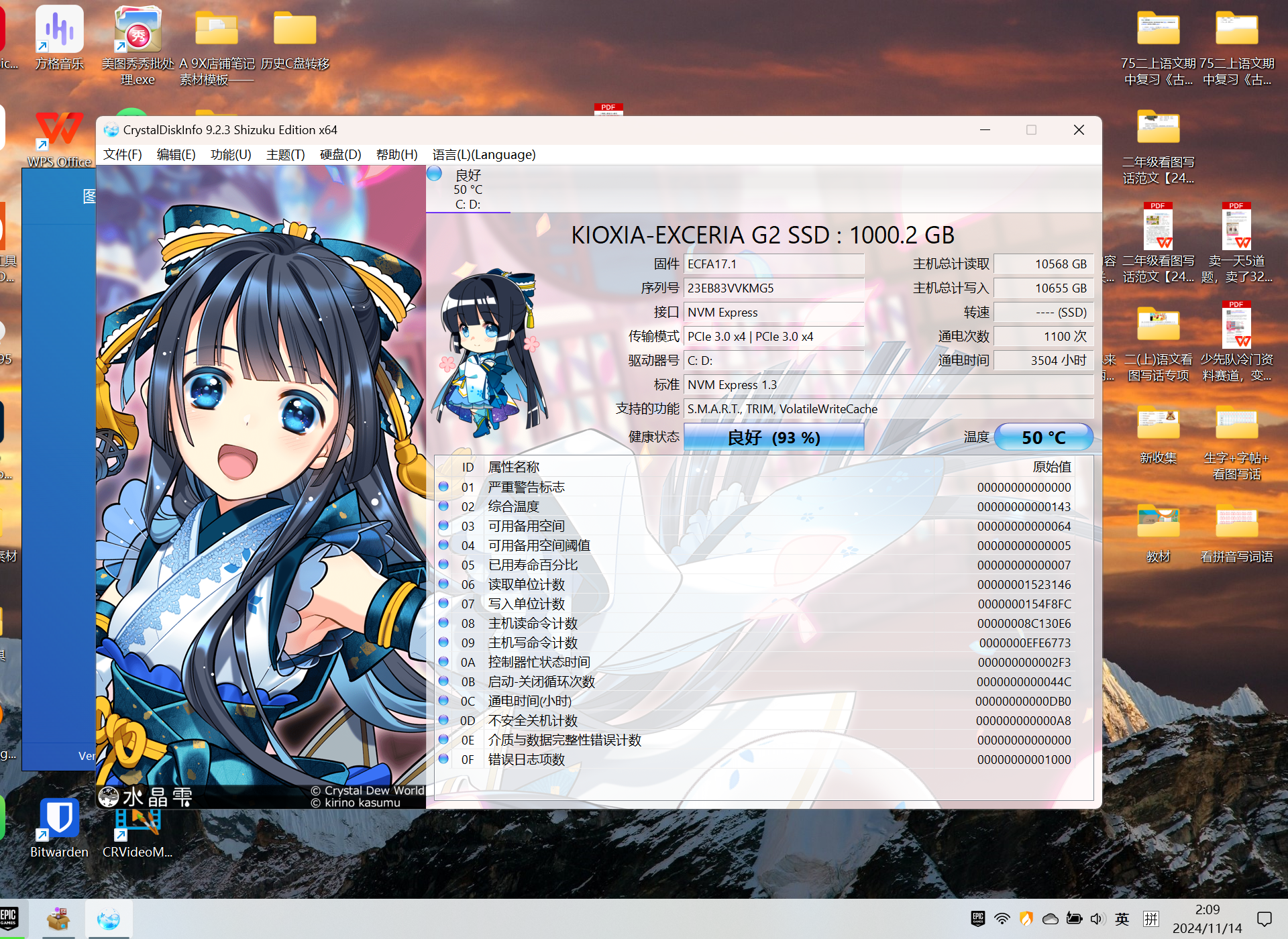Select the 已用寿命百分比 attribute row
The image size is (1288, 939).
click(x=533, y=565)
